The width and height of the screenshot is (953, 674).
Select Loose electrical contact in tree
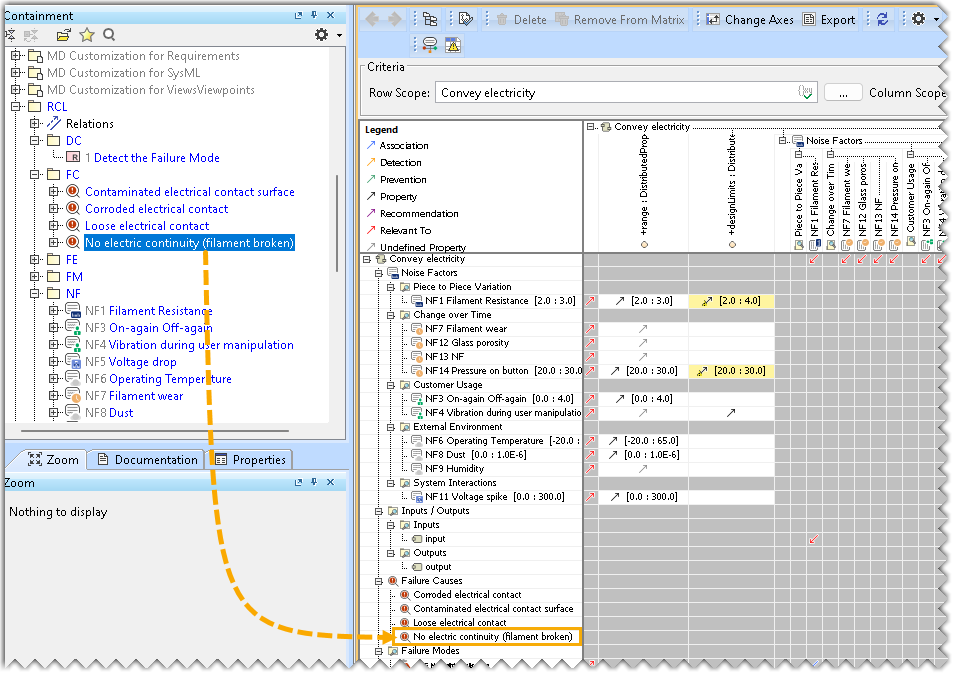(147, 226)
